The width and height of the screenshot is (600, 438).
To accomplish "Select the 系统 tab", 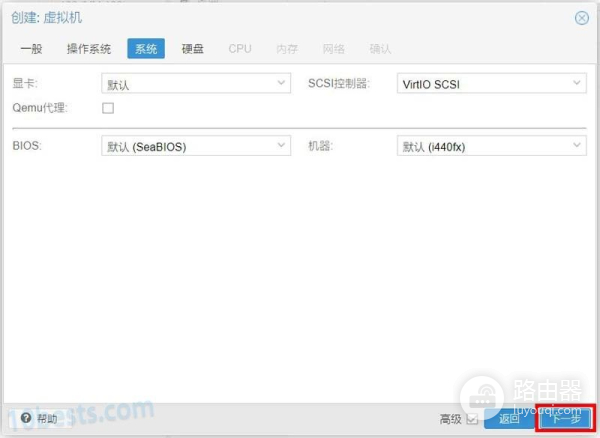I will (x=146, y=49).
